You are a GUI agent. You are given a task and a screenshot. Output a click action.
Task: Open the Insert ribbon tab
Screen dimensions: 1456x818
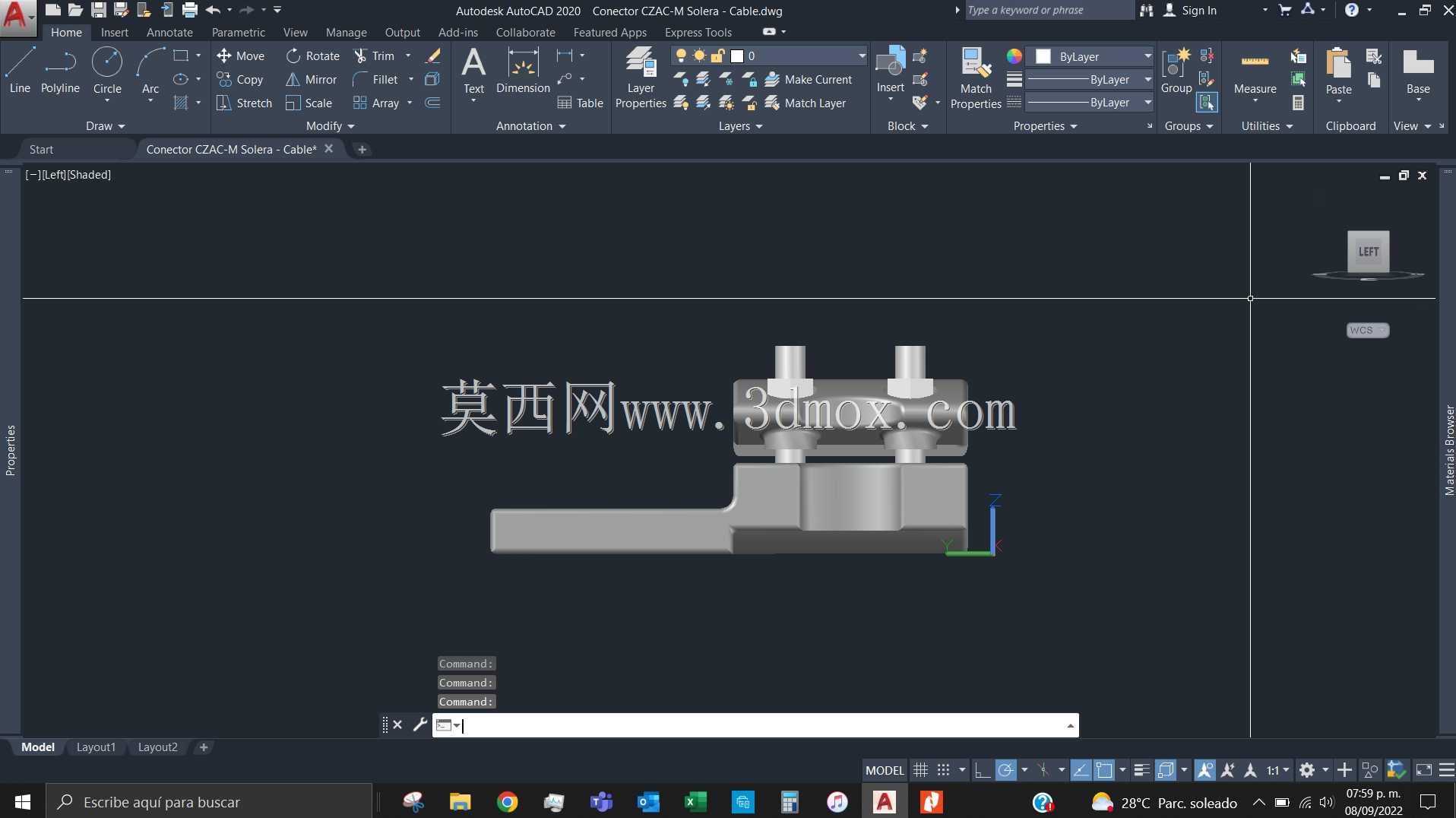coord(115,32)
